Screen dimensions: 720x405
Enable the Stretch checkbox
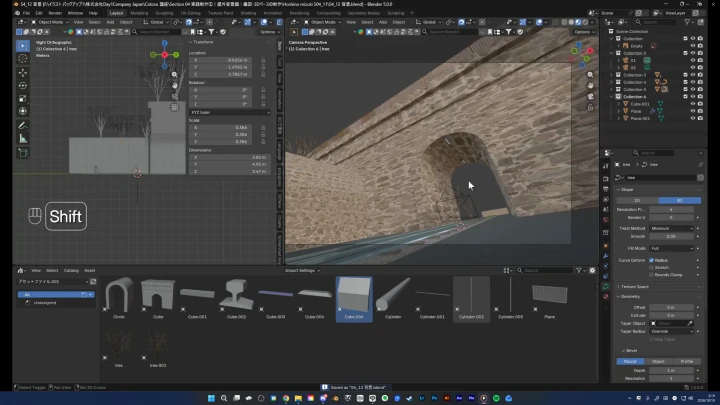[x=652, y=268]
